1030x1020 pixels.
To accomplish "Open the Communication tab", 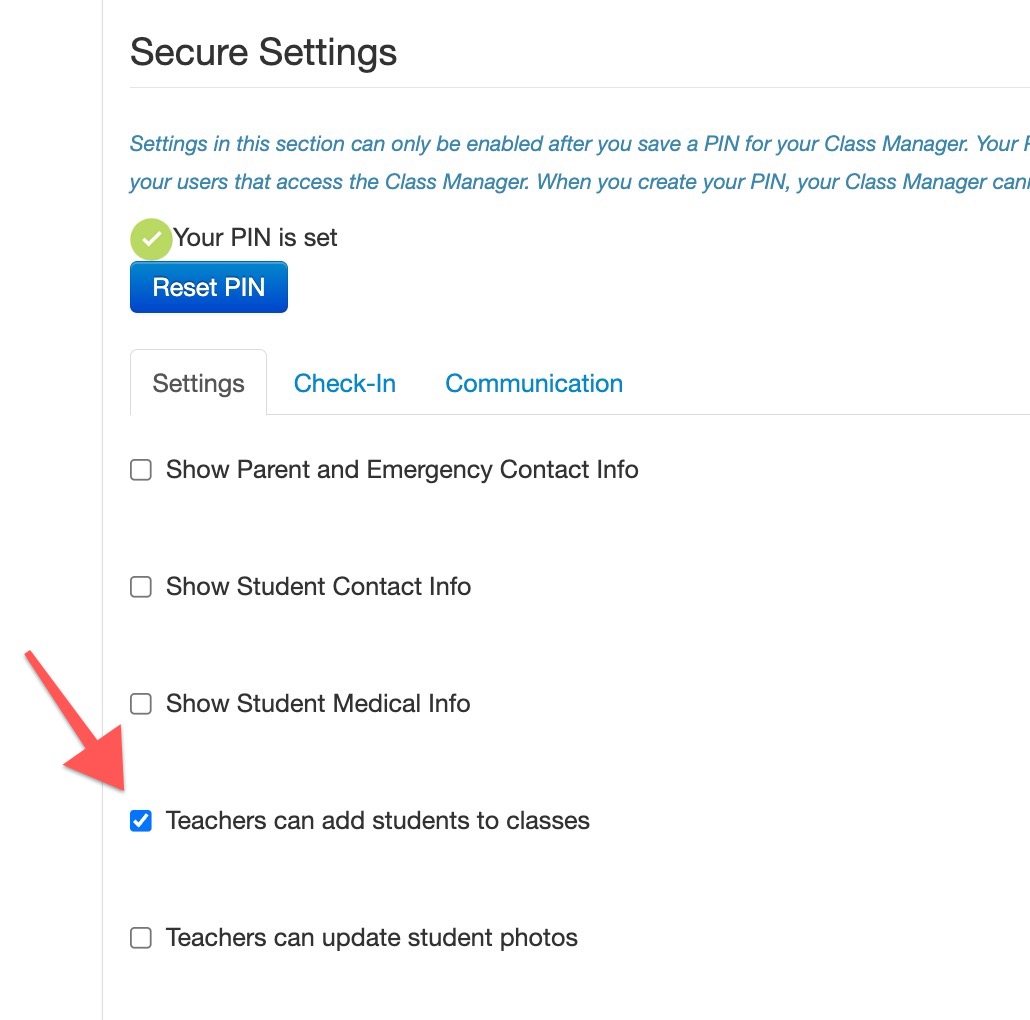I will (534, 383).
